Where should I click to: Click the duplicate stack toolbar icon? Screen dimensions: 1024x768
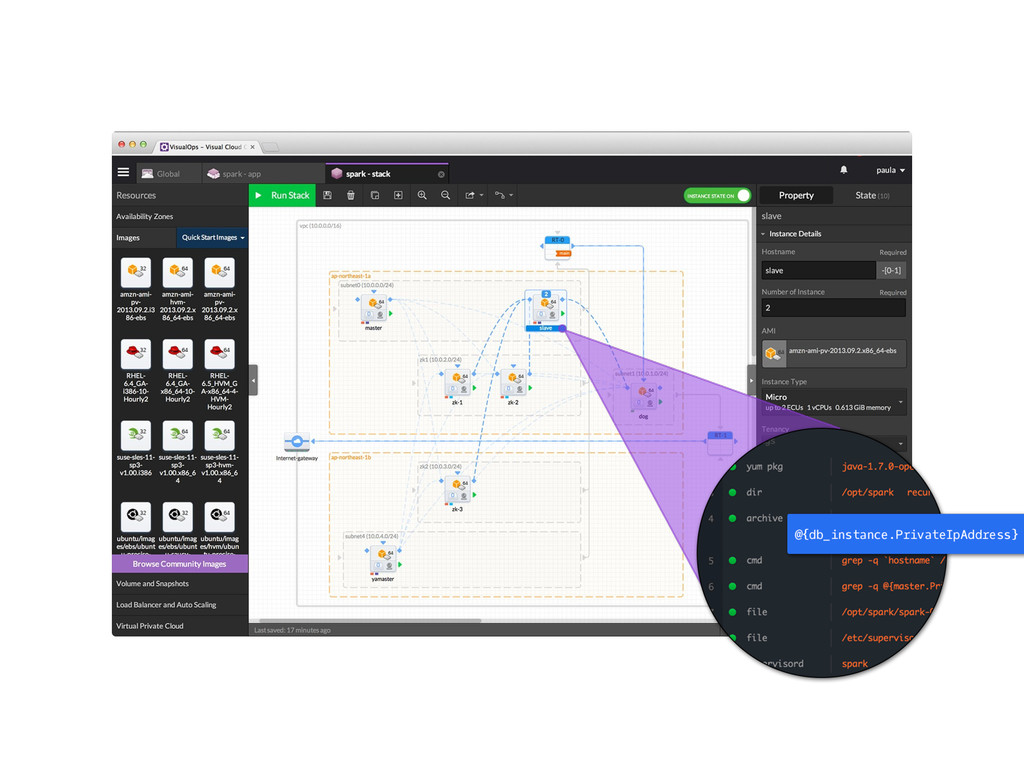pyautogui.click(x=375, y=195)
